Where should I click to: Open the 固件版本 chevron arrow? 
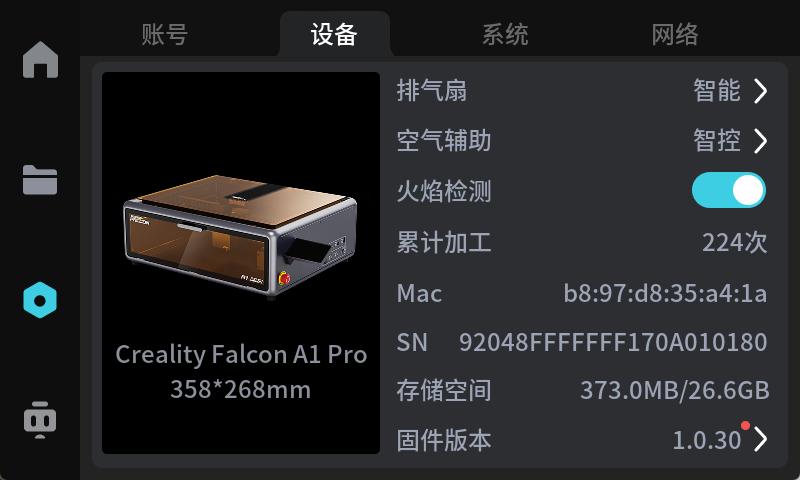(760, 440)
